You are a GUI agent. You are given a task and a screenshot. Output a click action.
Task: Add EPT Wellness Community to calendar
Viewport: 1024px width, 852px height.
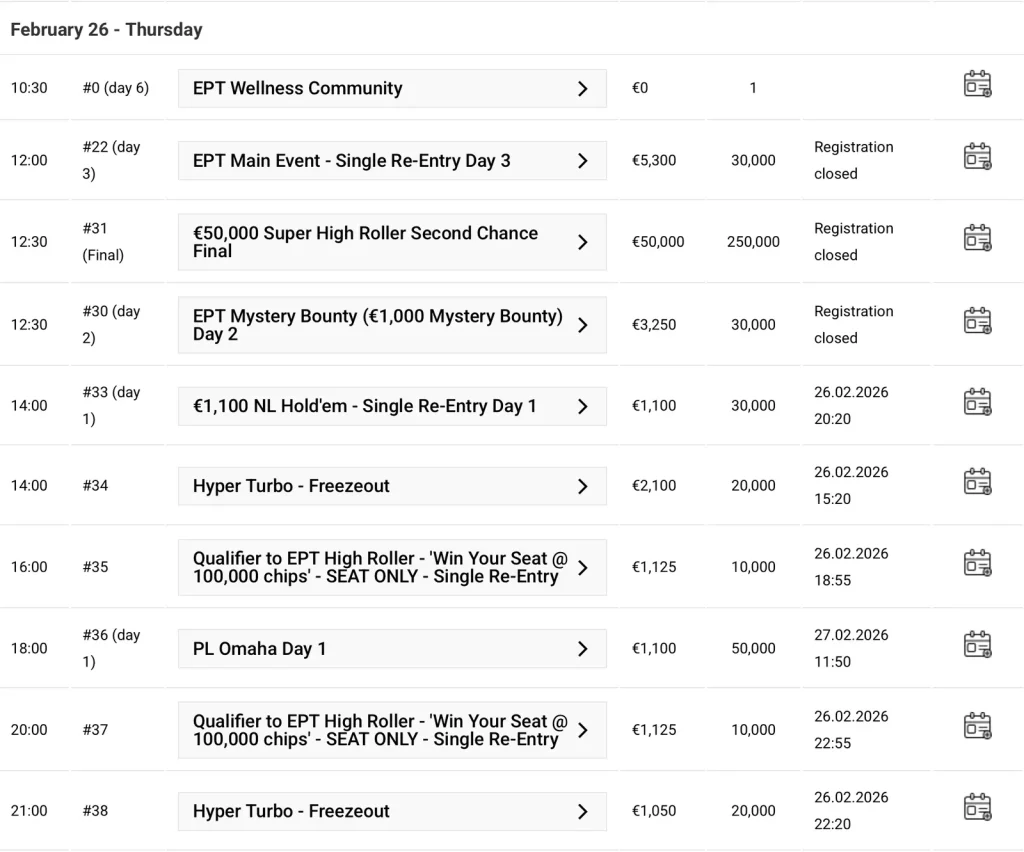click(978, 84)
